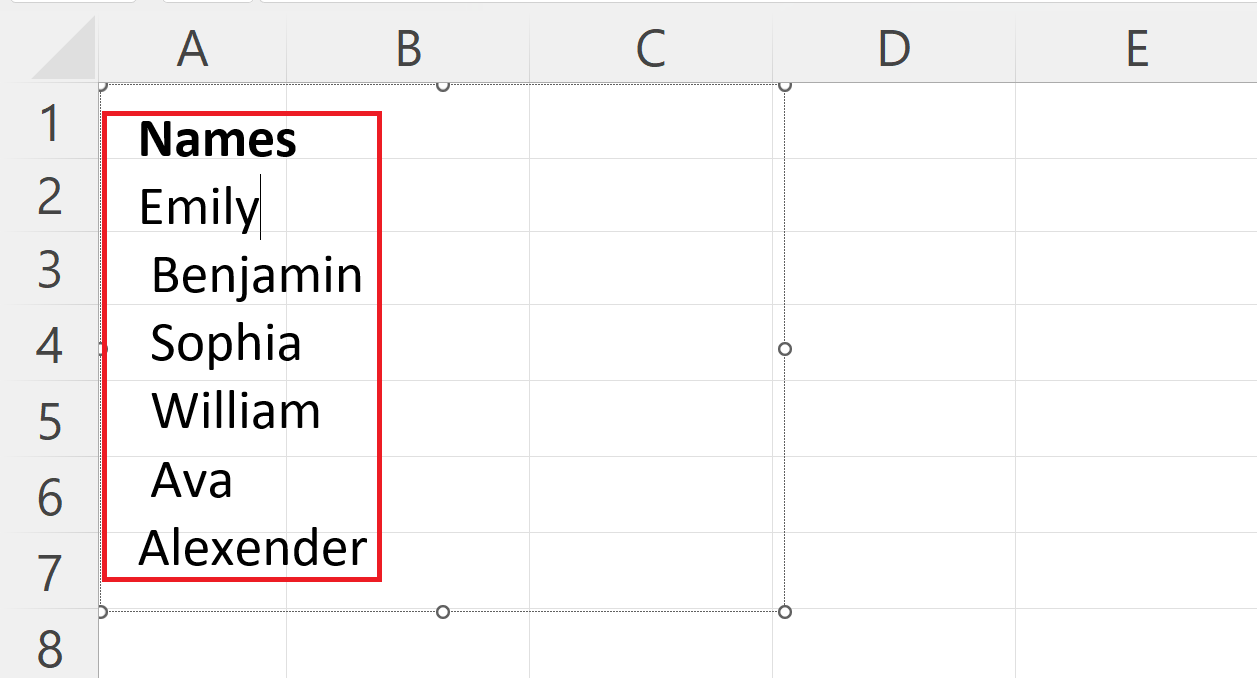The width and height of the screenshot is (1257, 678).
Task: Click the top selection handle of the shape
Action: point(441,85)
